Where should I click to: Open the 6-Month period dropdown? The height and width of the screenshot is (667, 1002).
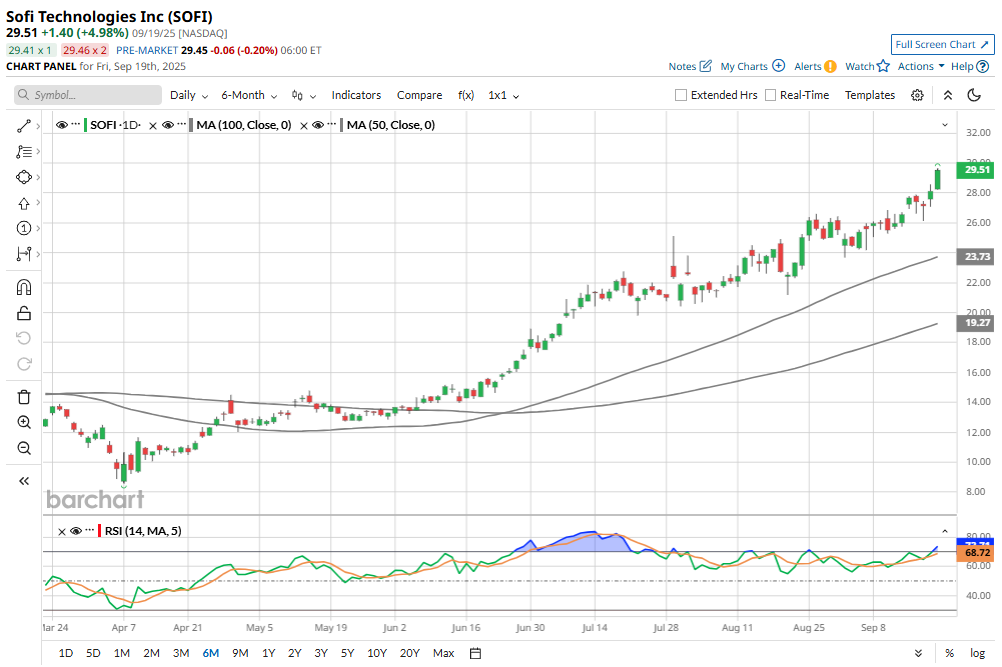249,95
